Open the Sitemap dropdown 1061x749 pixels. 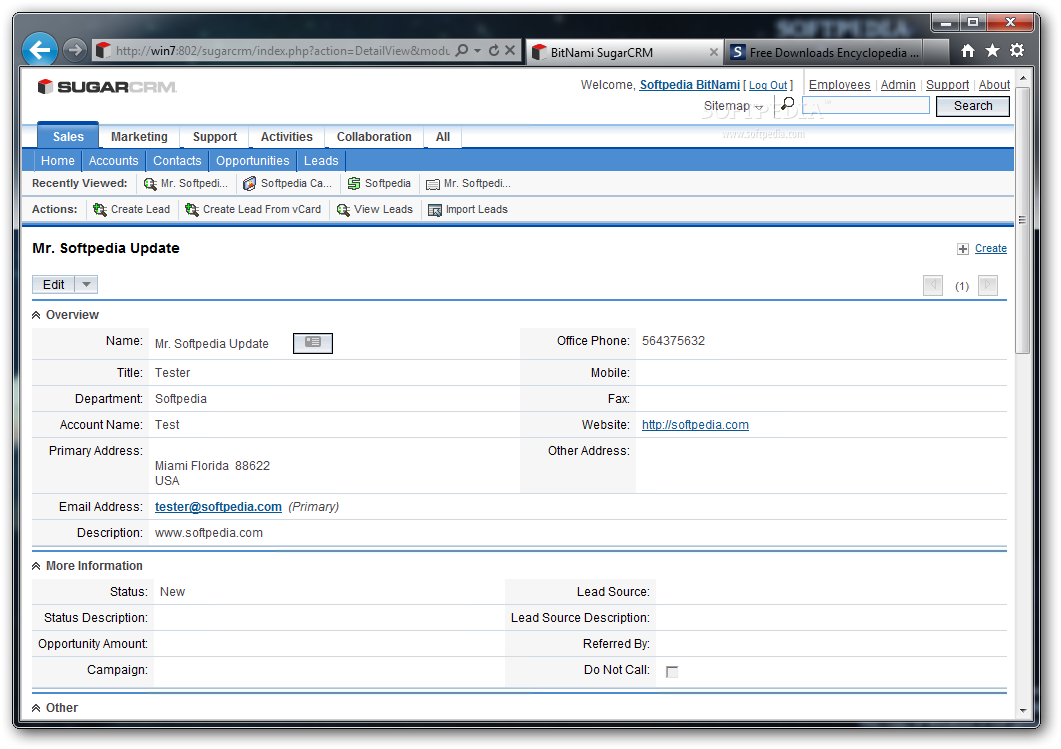coord(733,106)
